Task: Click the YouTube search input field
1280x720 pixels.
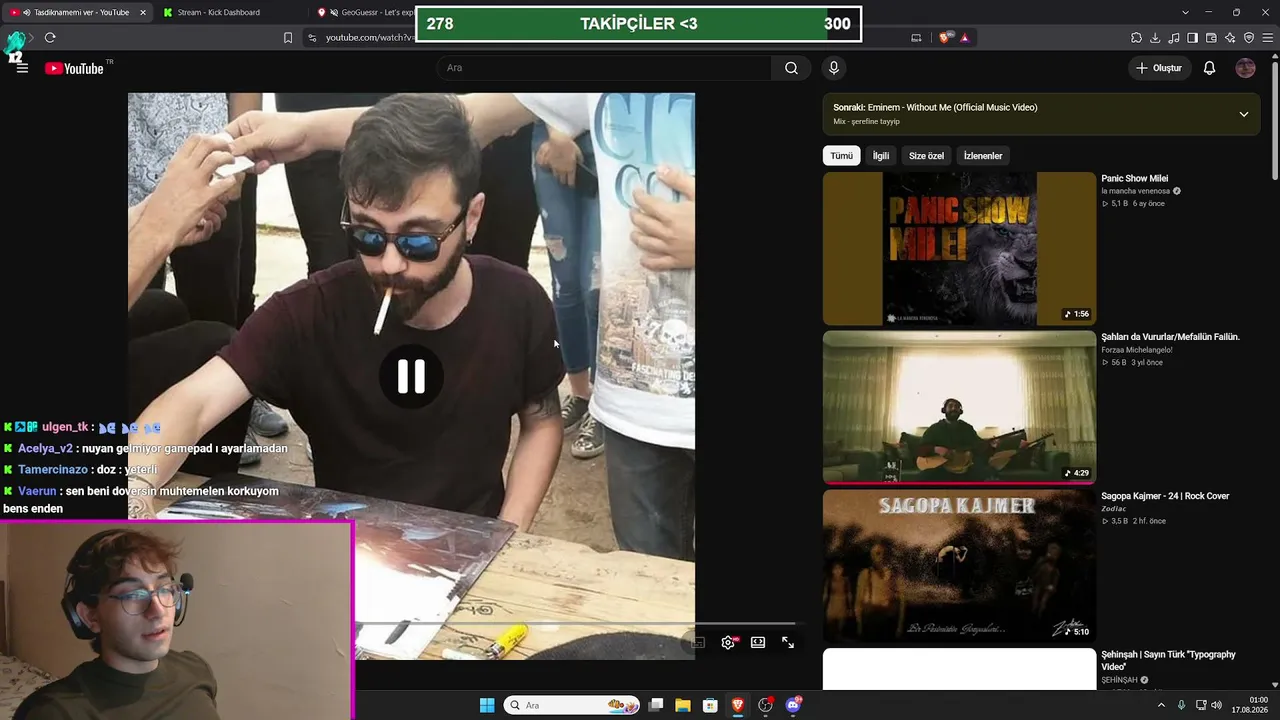Action: 604,68
